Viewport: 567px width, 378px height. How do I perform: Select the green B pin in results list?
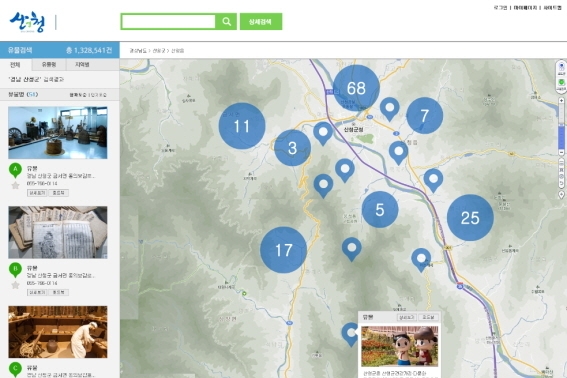15,270
